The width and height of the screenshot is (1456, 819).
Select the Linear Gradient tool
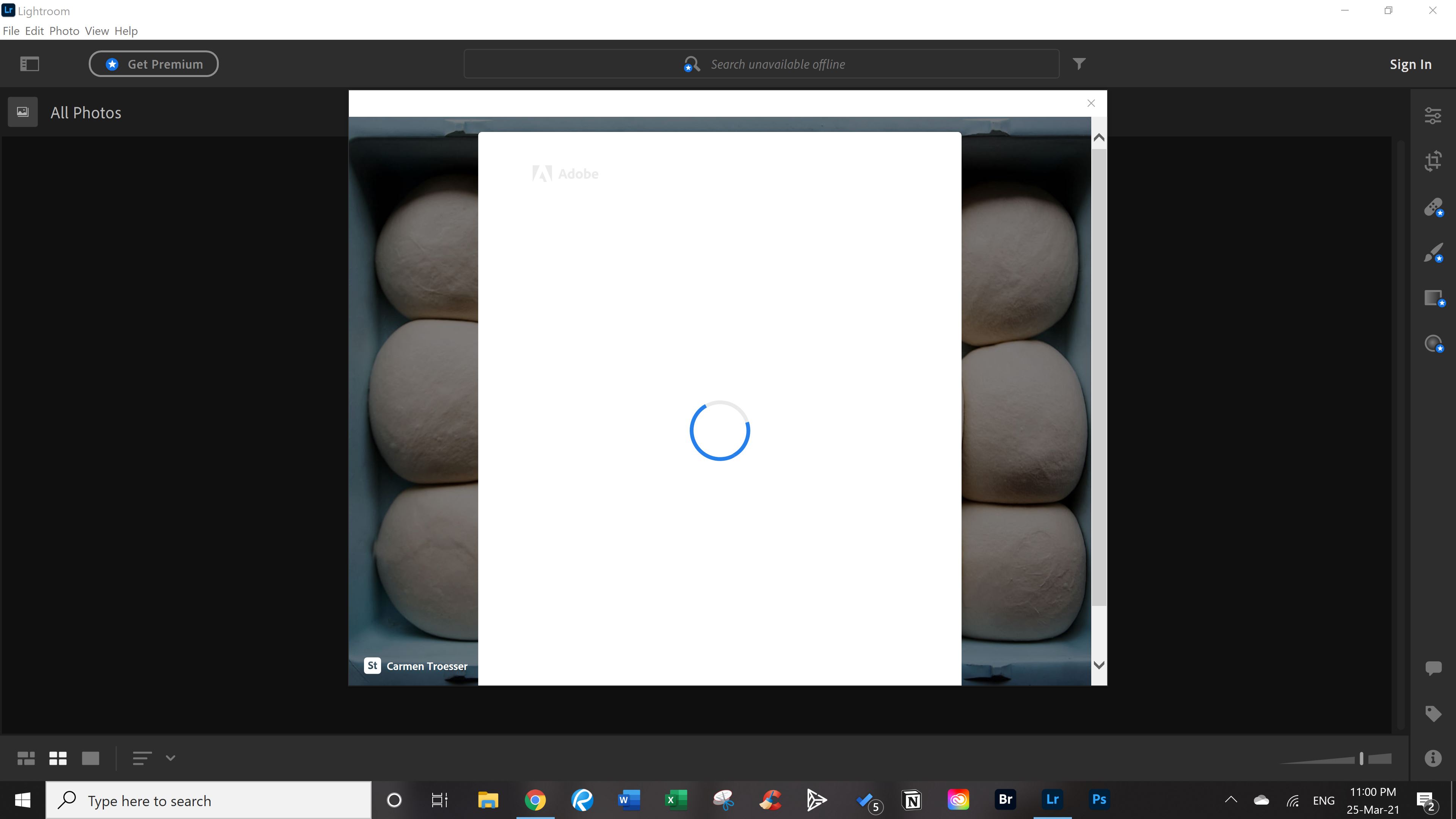1432,298
